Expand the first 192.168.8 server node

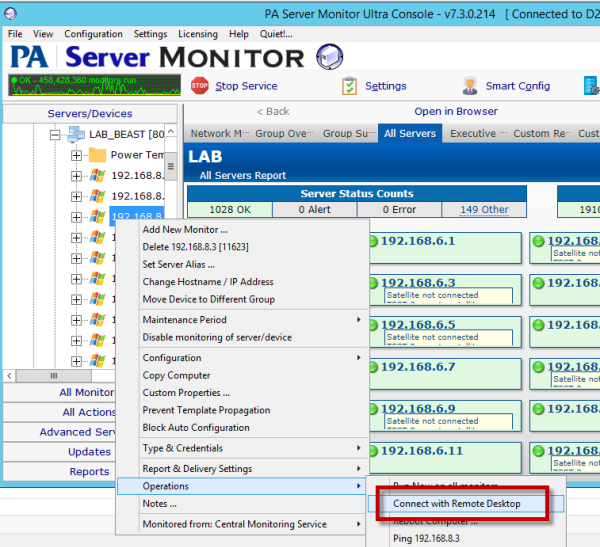coord(76,176)
